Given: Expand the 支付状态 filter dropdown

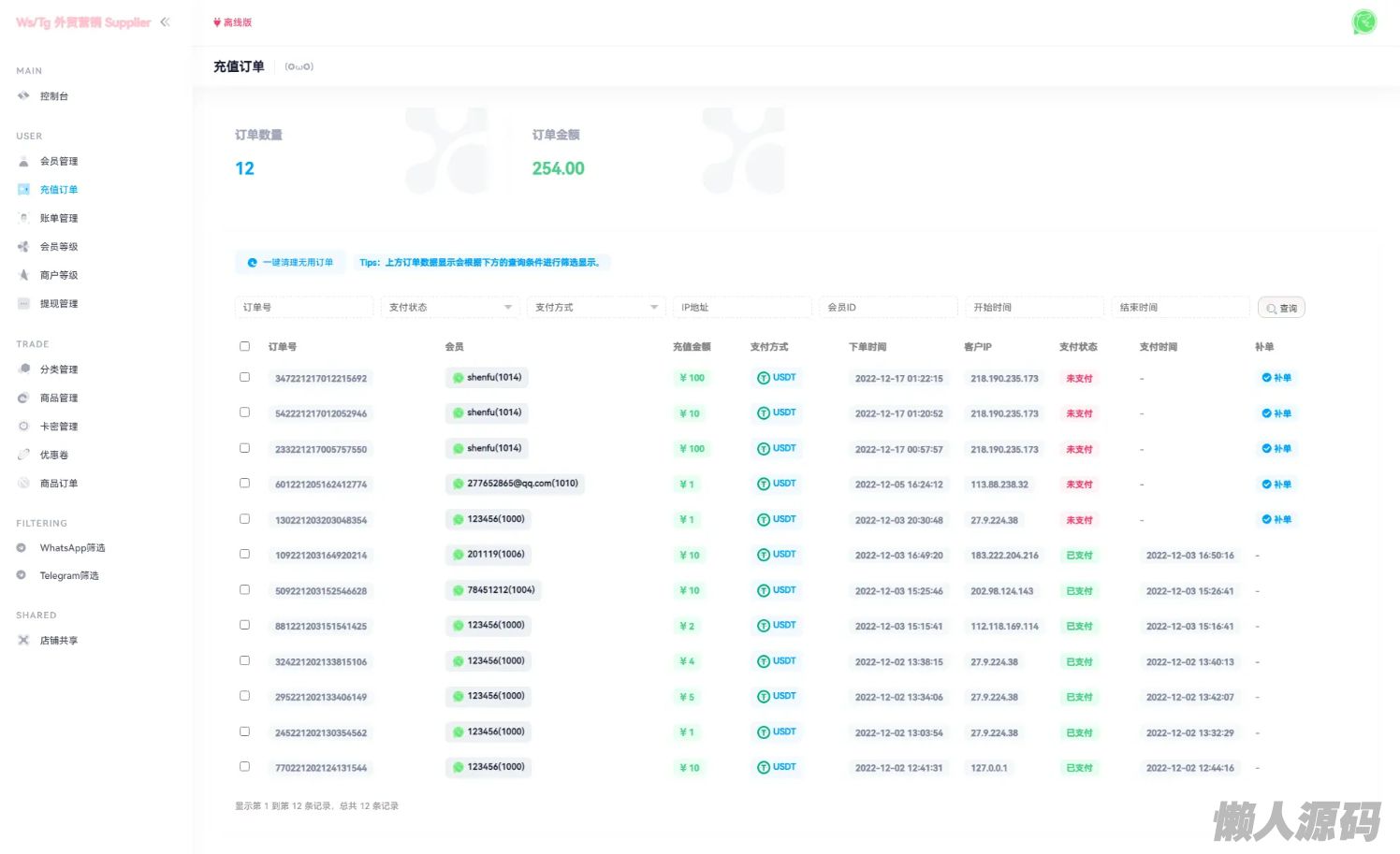Looking at the screenshot, I should point(449,307).
